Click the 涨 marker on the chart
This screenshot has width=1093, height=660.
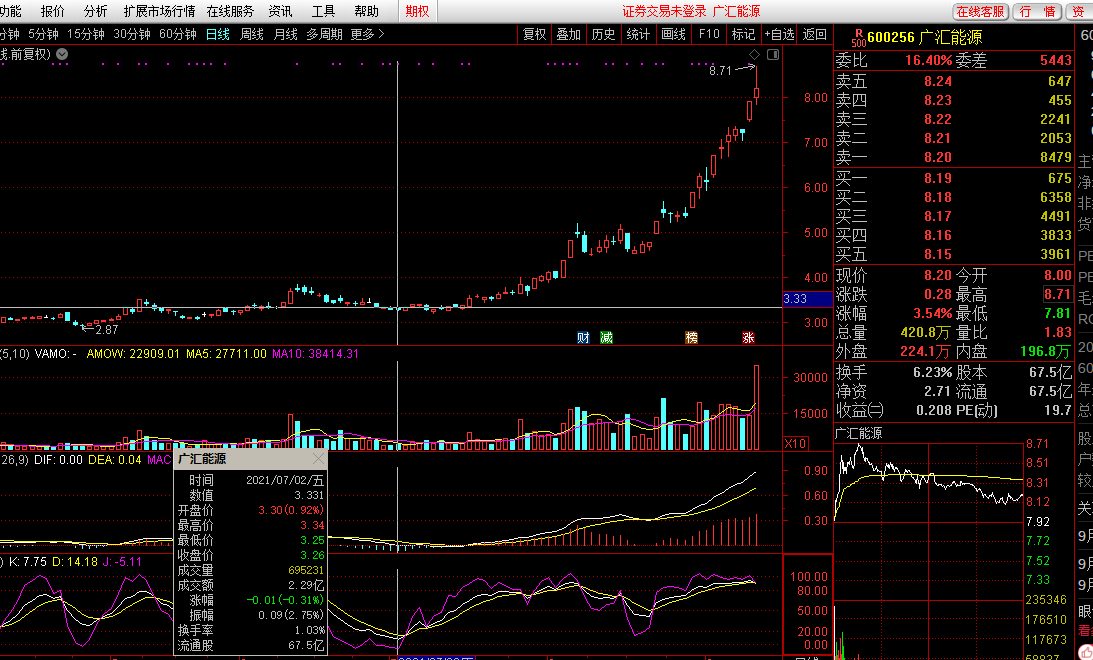[749, 337]
